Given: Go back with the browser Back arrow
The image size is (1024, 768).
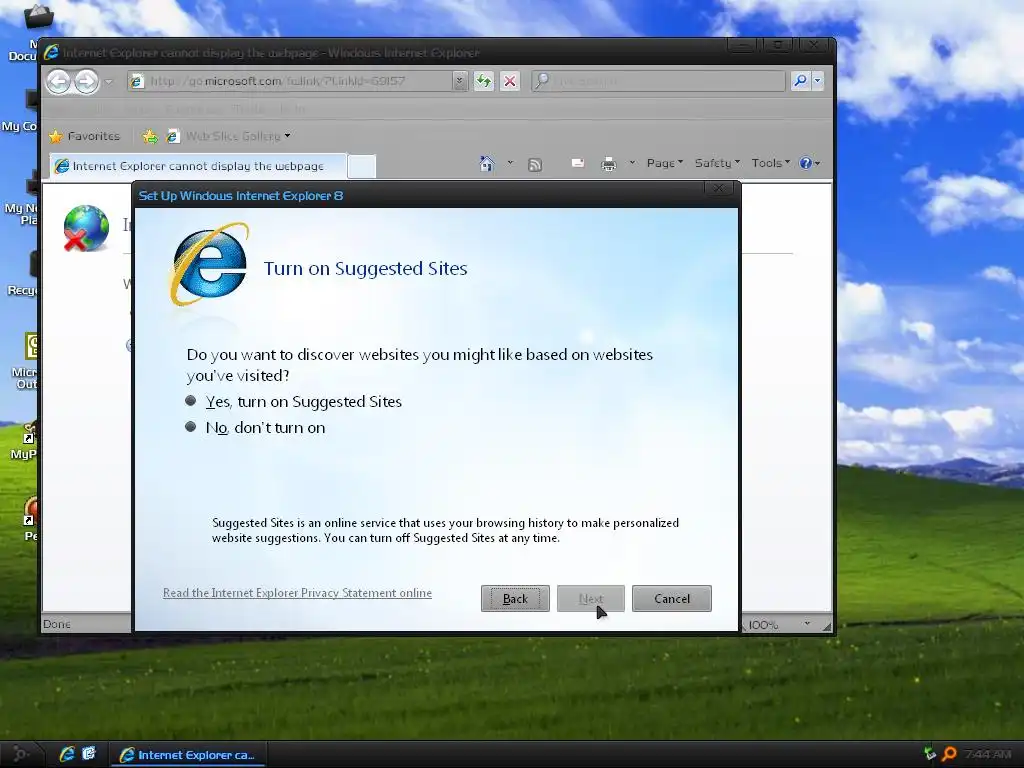Looking at the screenshot, I should 58,82.
